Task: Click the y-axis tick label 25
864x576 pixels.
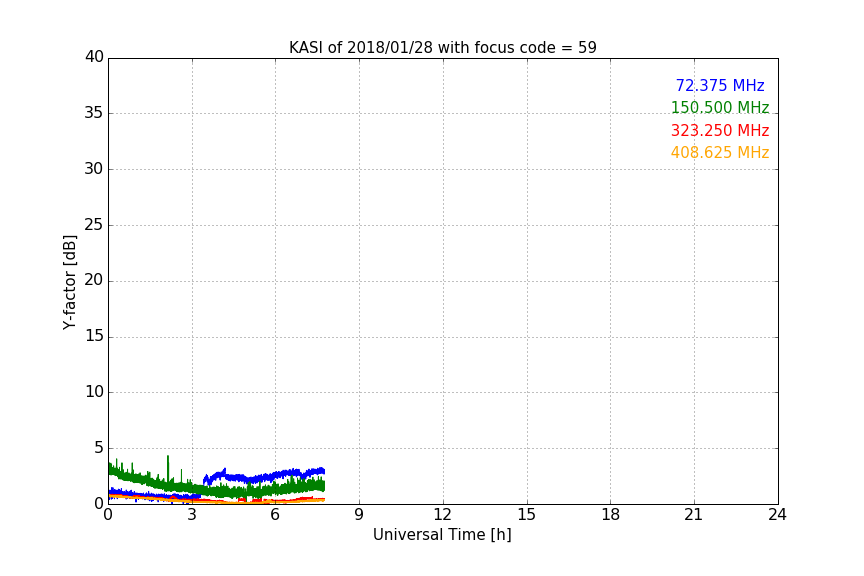Action: [x=94, y=225]
